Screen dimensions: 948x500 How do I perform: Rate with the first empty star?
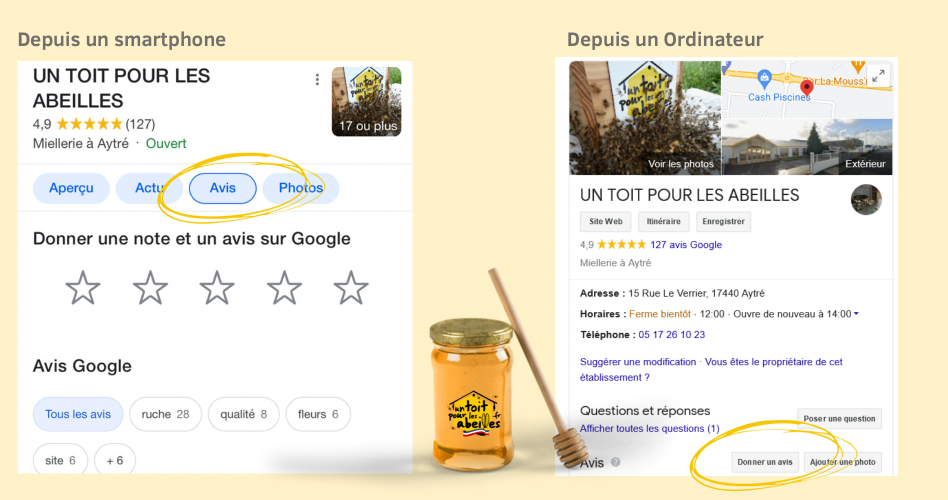click(x=83, y=288)
